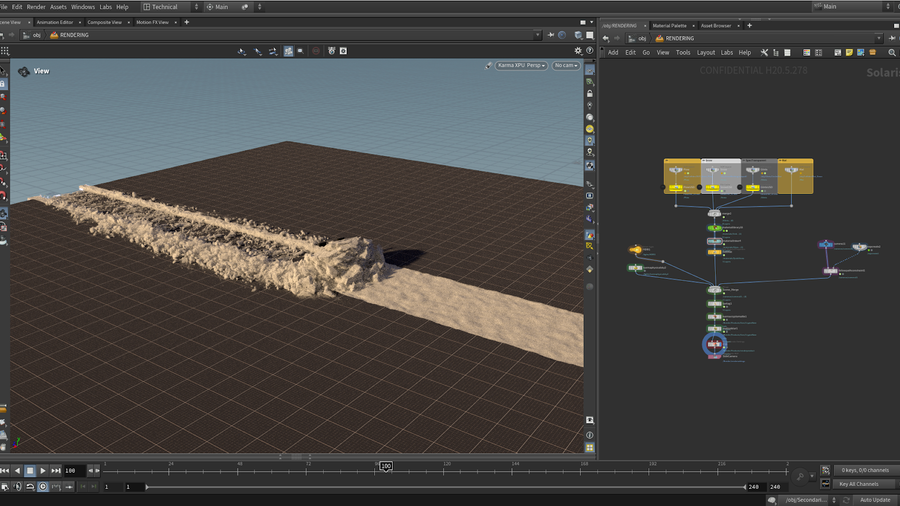Click the render region tool icon in viewport toolbar

coord(300,51)
